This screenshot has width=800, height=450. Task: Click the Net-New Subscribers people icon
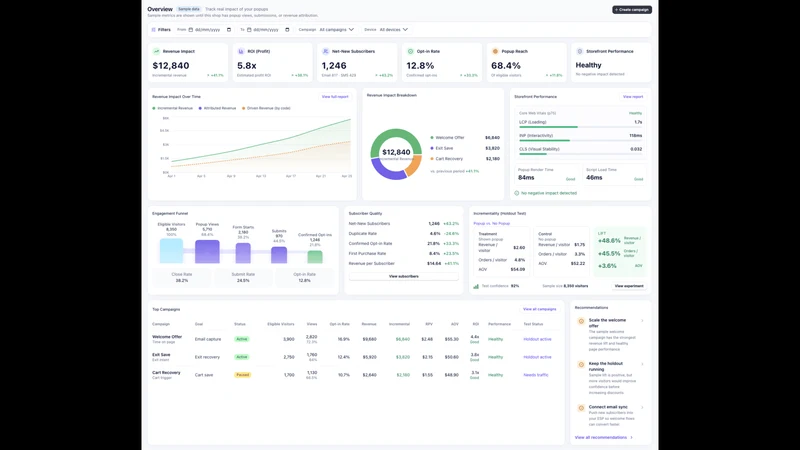(x=326, y=52)
